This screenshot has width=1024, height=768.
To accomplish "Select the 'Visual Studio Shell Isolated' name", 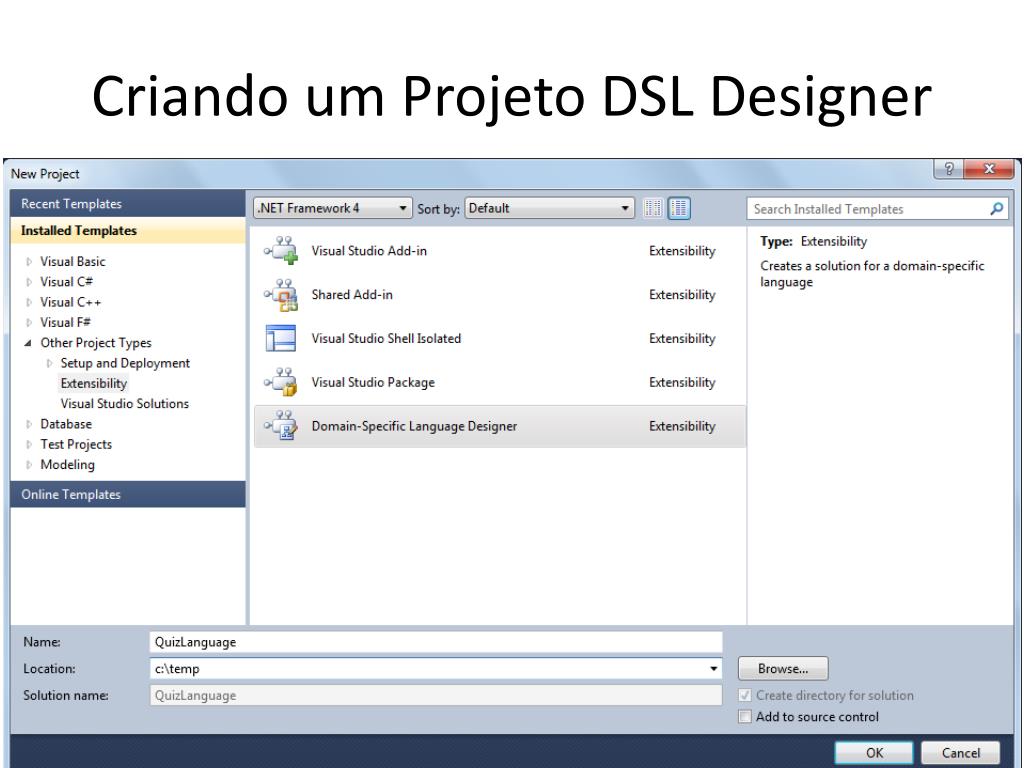I will point(386,338).
